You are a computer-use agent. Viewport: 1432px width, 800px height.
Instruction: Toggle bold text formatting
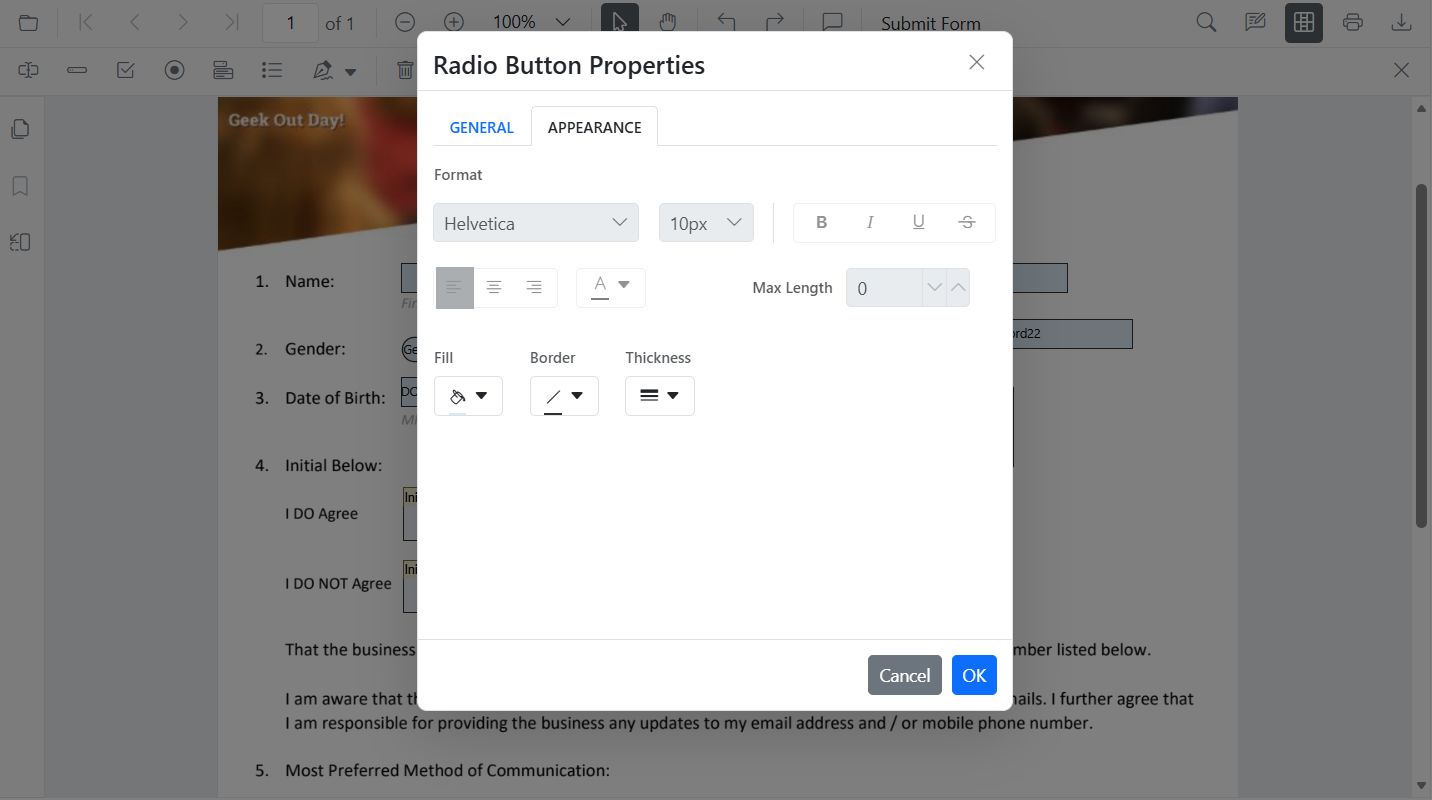pyautogui.click(x=821, y=222)
